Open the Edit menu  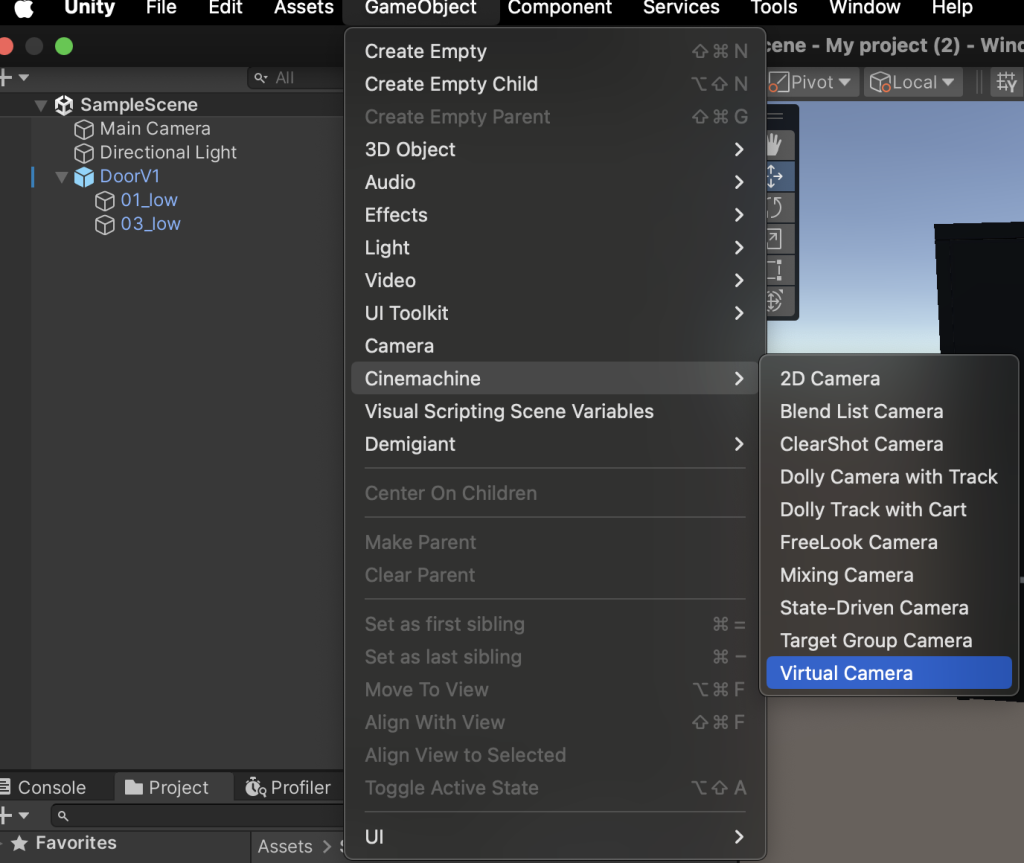(225, 8)
